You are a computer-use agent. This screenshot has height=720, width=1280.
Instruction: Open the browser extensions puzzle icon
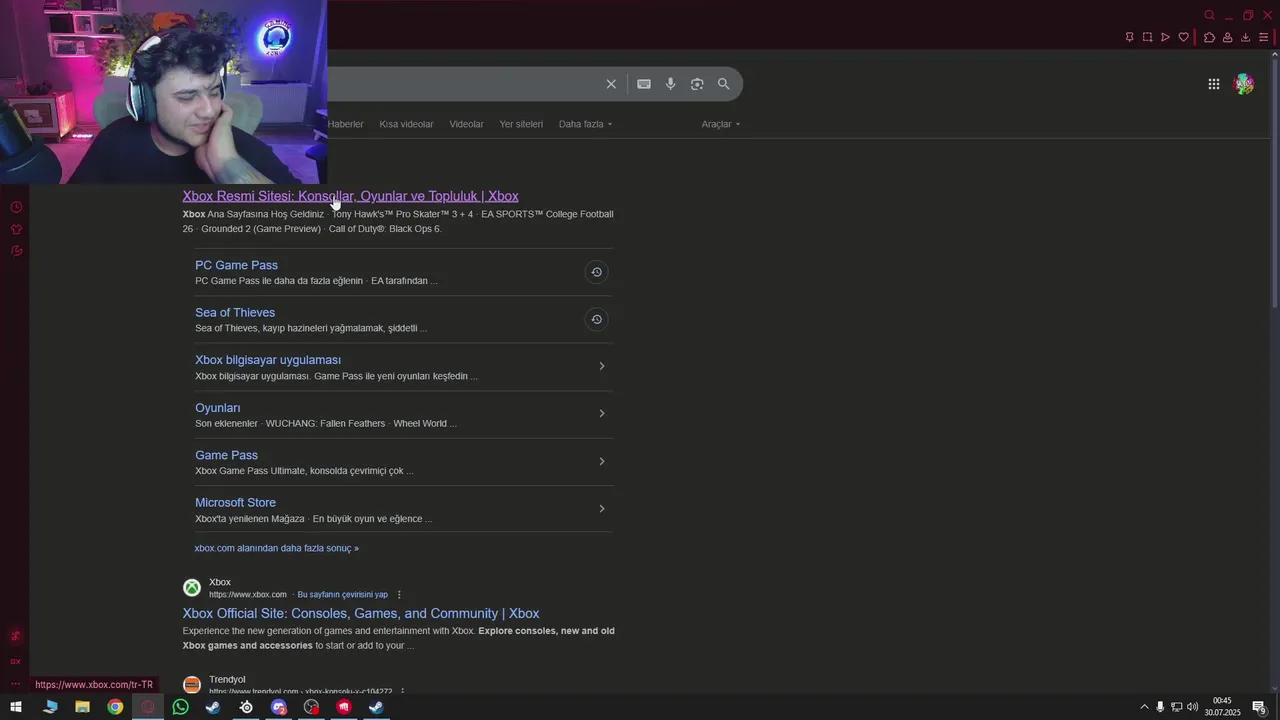click(x=1209, y=37)
